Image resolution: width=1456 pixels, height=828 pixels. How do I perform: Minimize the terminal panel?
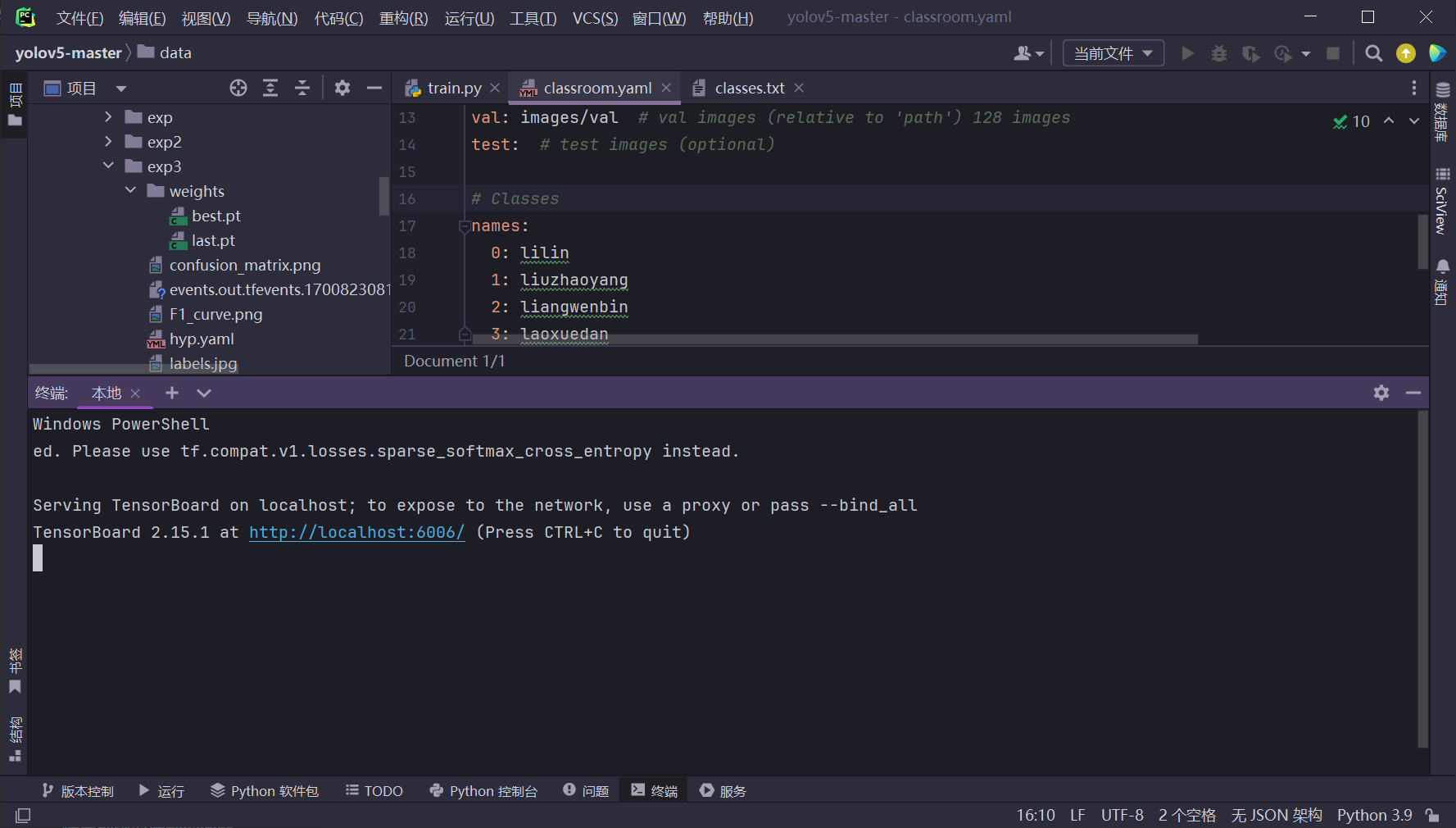[1413, 393]
